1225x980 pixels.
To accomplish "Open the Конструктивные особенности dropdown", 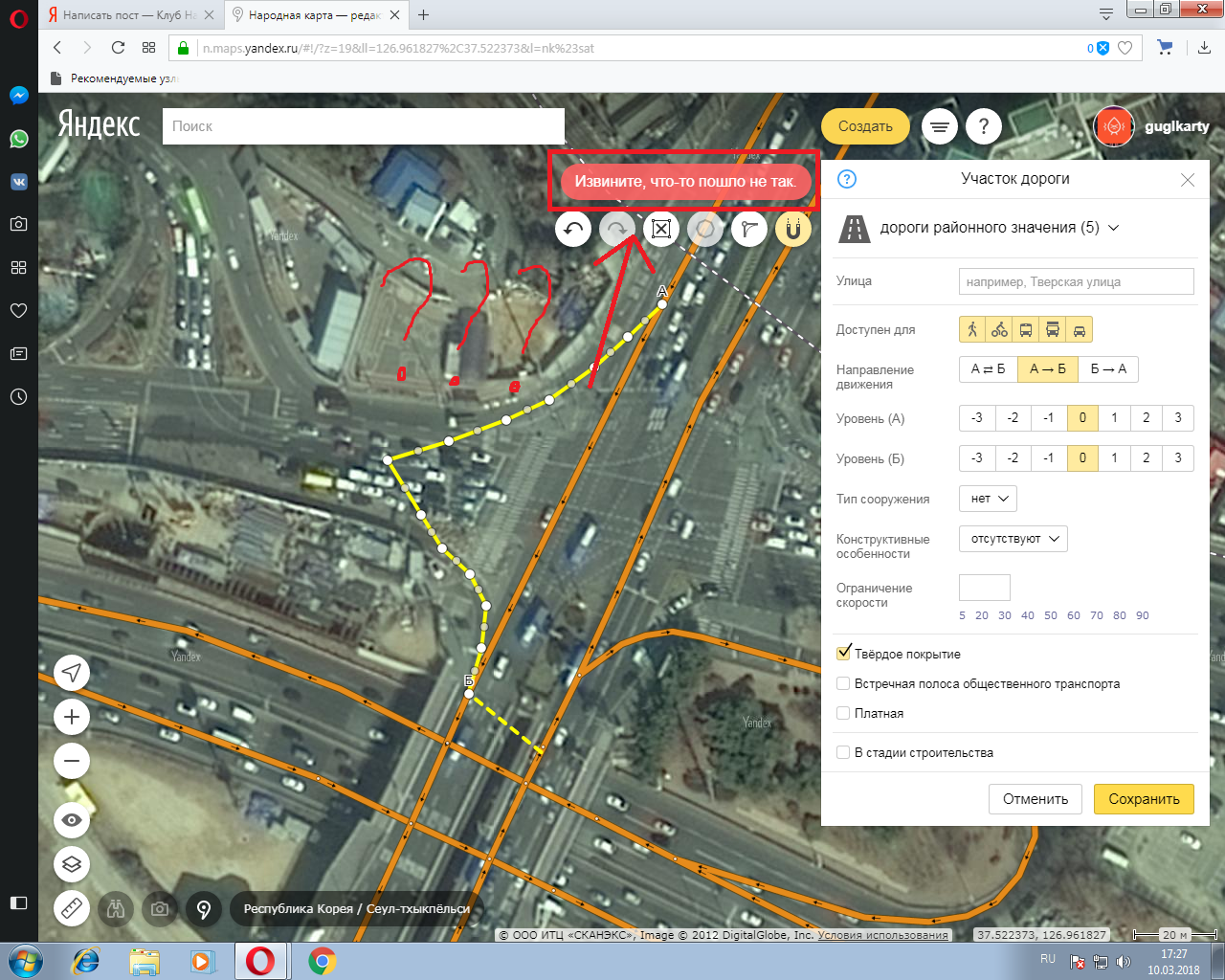I will (x=1013, y=539).
